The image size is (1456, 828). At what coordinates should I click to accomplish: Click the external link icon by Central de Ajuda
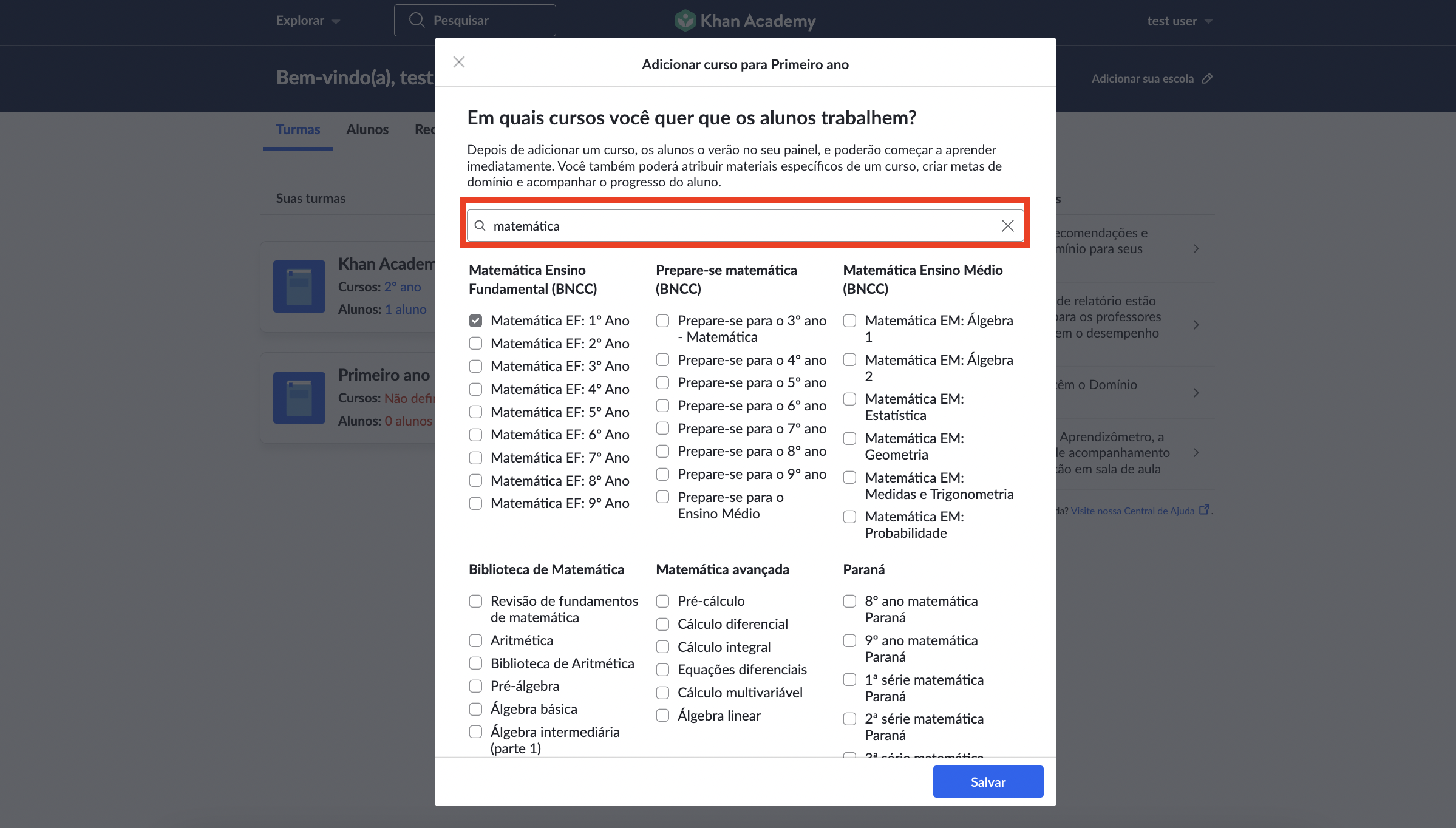pyautogui.click(x=1204, y=510)
